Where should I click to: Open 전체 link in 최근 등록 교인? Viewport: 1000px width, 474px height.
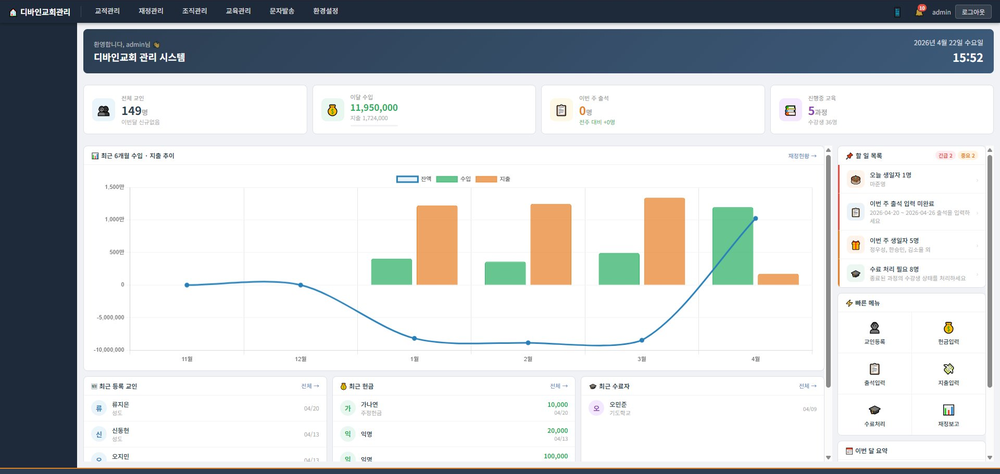click(310, 386)
